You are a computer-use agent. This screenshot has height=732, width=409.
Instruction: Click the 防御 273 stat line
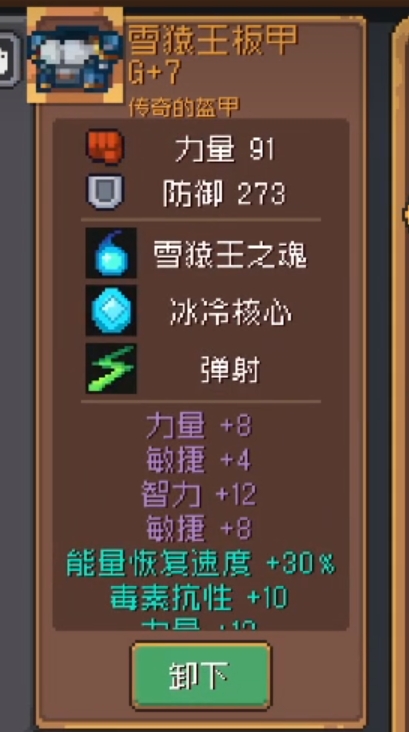(224, 193)
